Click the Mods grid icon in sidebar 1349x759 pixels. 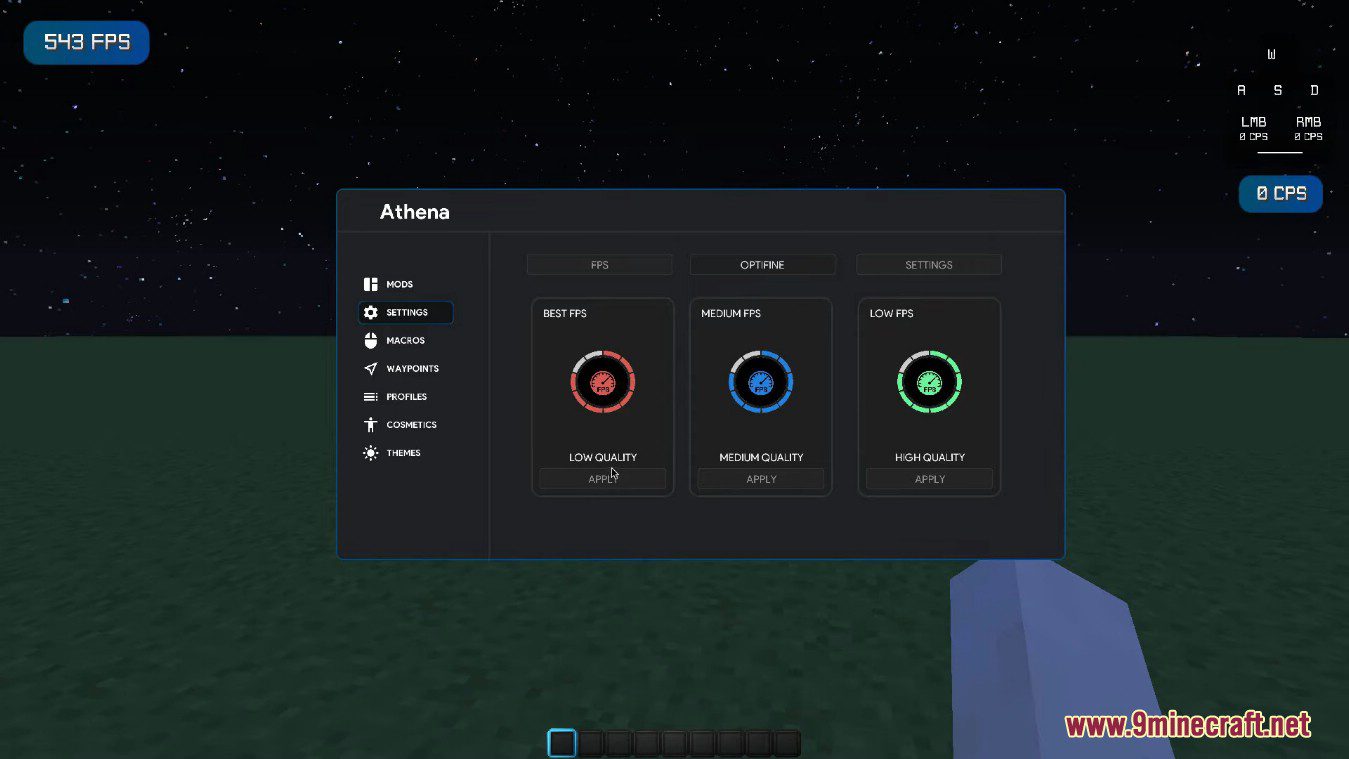(x=371, y=284)
